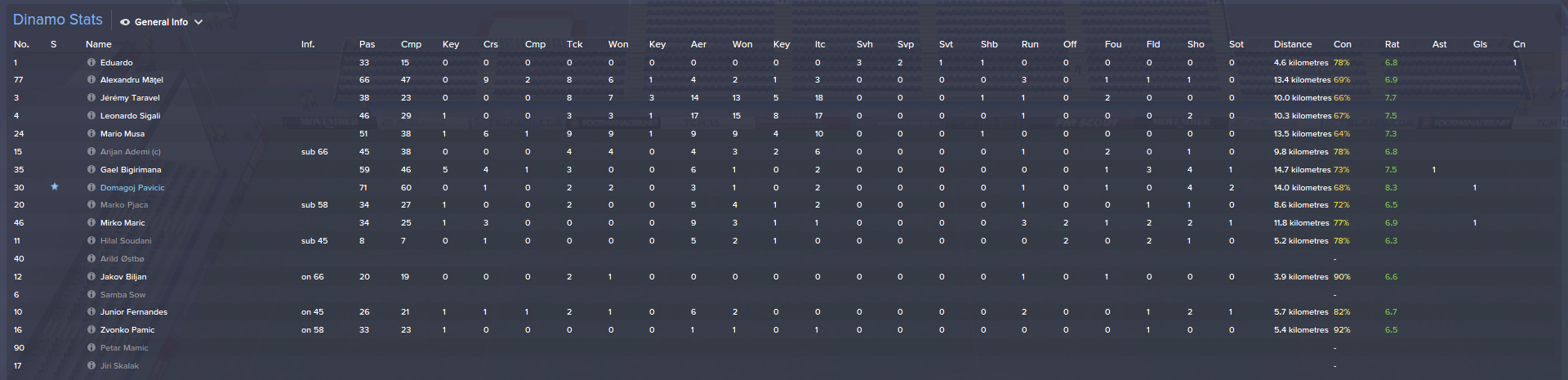The image size is (1568, 380).
Task: Click star icon in Domagoj Pavicic row
Action: click(x=55, y=187)
